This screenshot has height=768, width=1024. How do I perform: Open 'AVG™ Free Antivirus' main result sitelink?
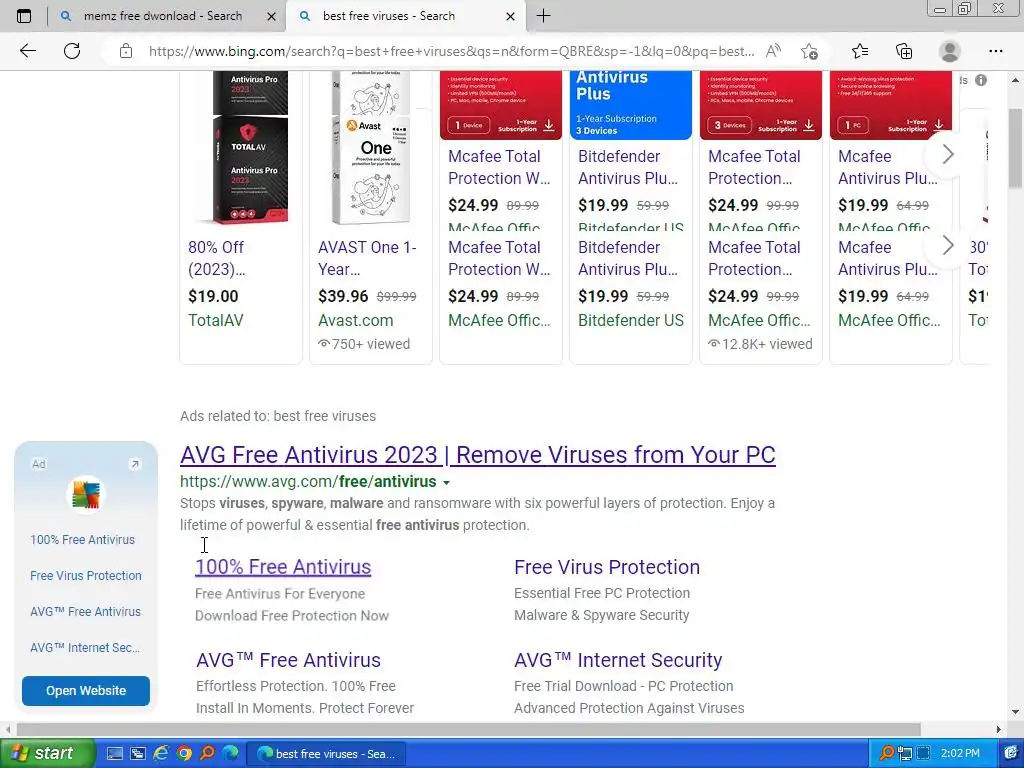[x=288, y=660]
